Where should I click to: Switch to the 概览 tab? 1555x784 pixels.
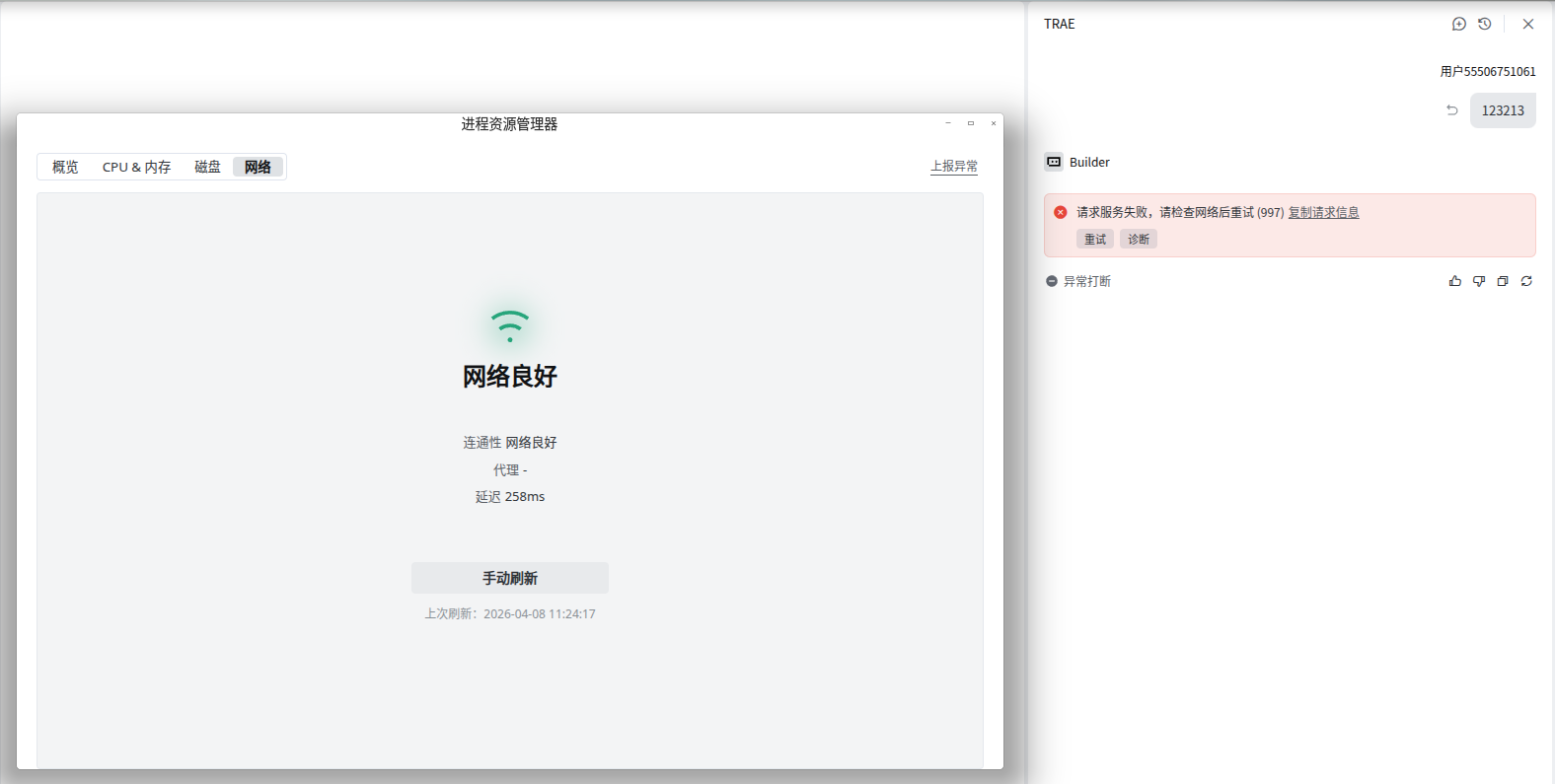(x=65, y=167)
